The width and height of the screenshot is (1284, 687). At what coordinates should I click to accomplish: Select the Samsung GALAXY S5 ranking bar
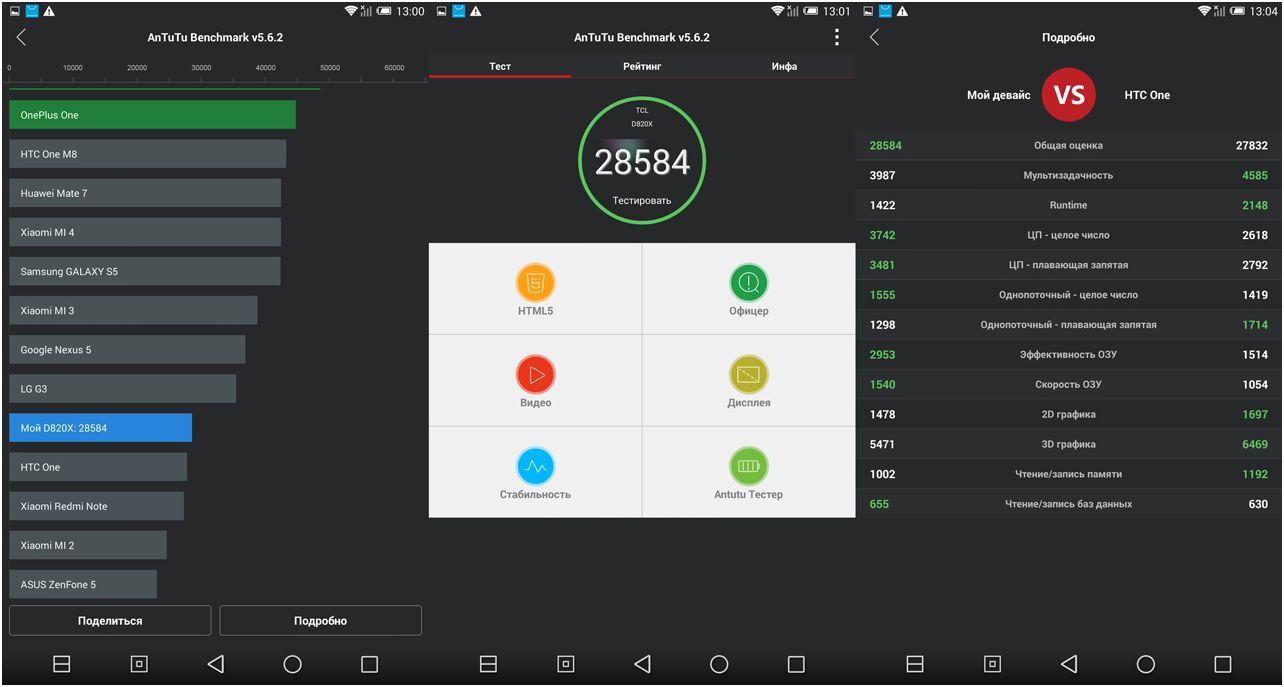[145, 272]
